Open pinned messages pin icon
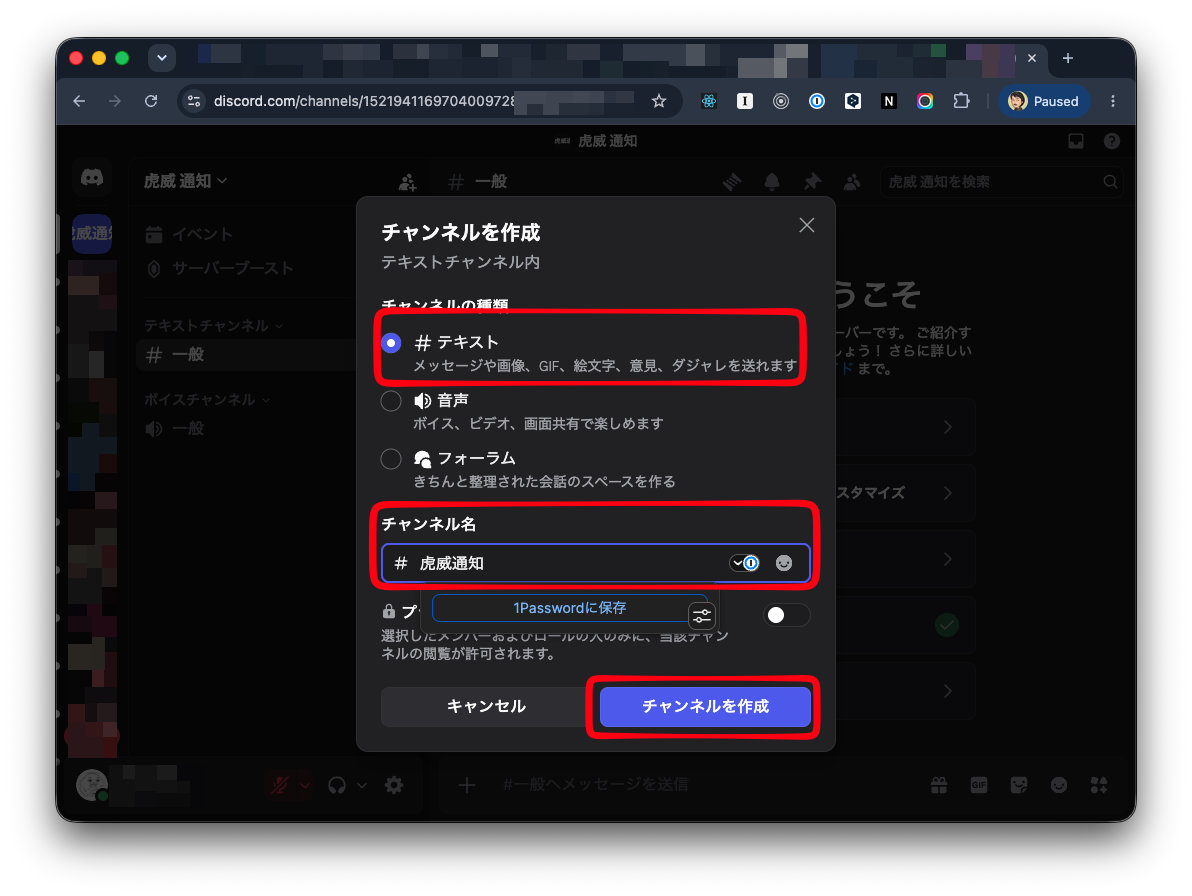Viewport: 1192px width, 896px height. pyautogui.click(x=812, y=182)
